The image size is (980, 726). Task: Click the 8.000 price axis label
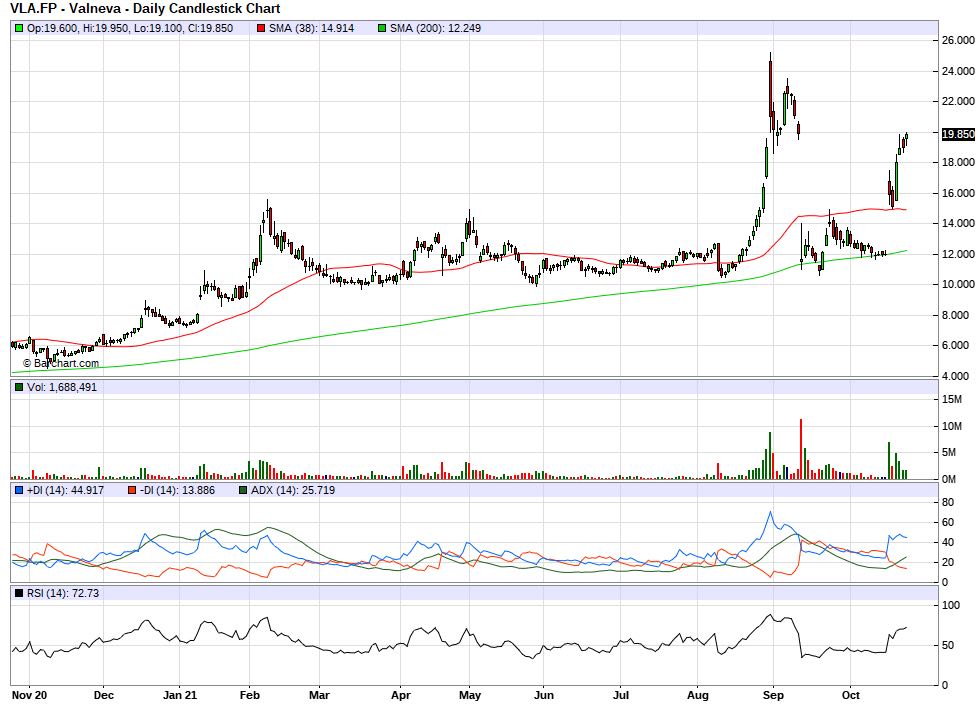point(956,316)
